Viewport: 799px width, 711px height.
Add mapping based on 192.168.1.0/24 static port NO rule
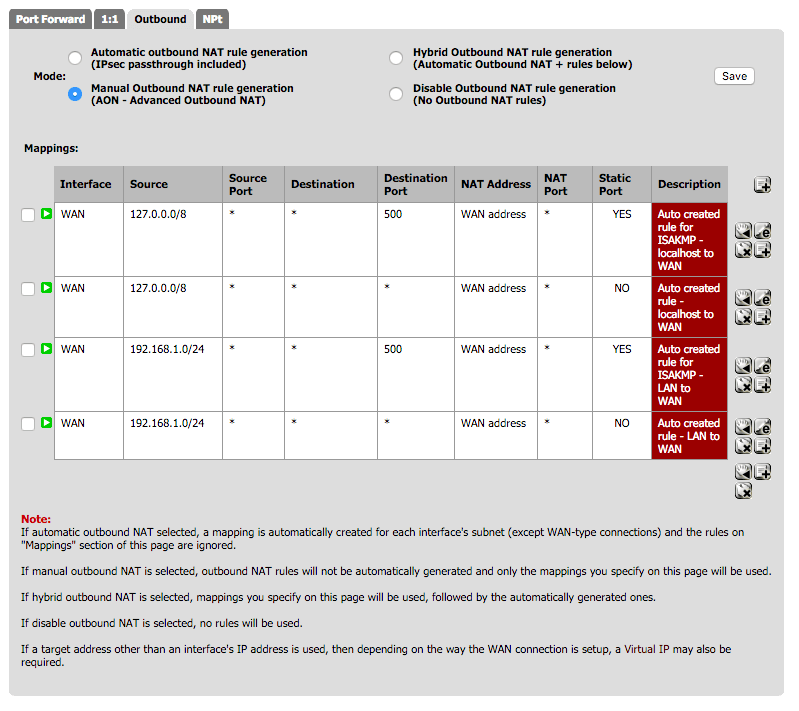tap(762, 446)
